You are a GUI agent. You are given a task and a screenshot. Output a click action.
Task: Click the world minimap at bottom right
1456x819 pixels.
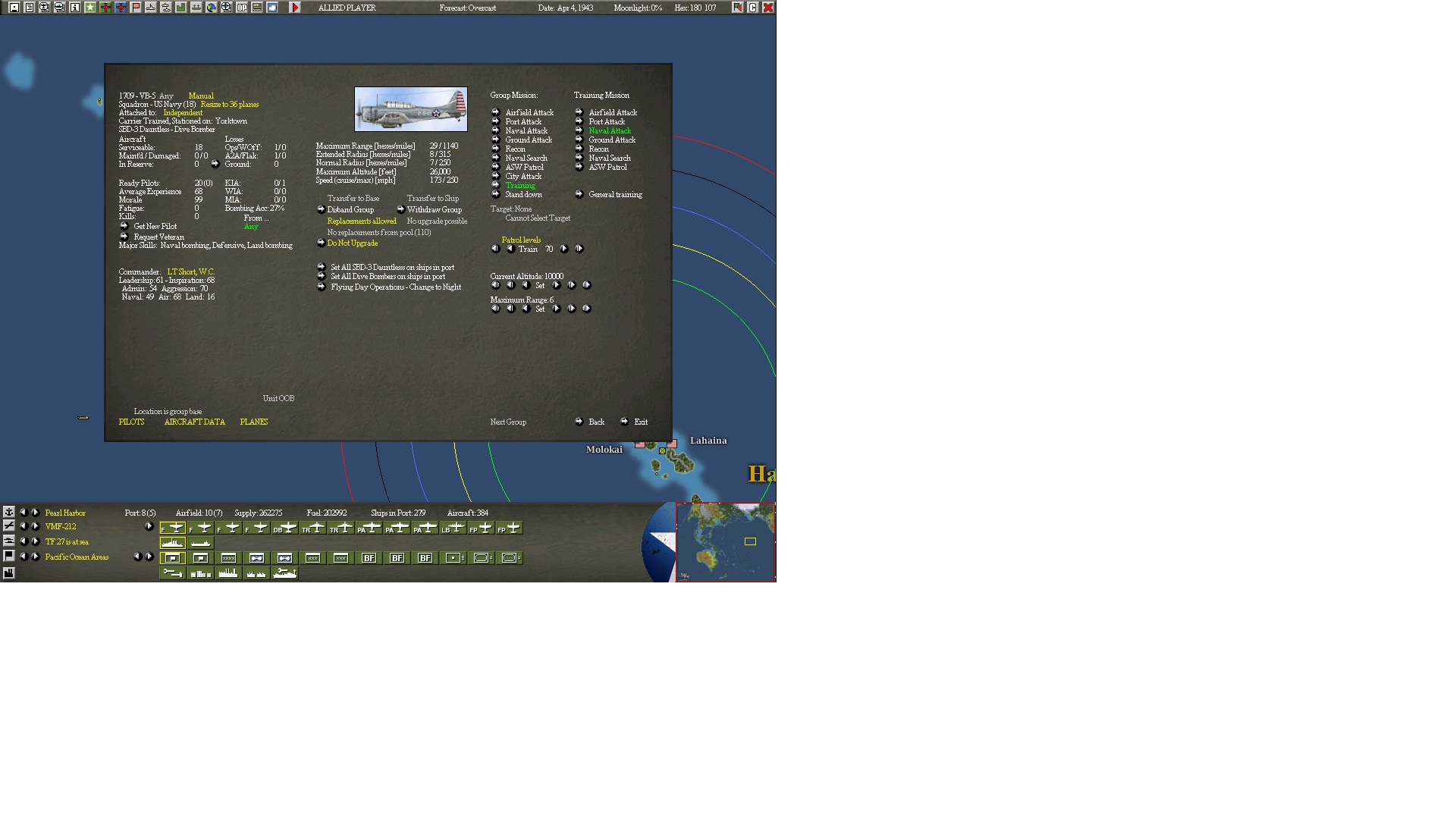click(x=725, y=541)
